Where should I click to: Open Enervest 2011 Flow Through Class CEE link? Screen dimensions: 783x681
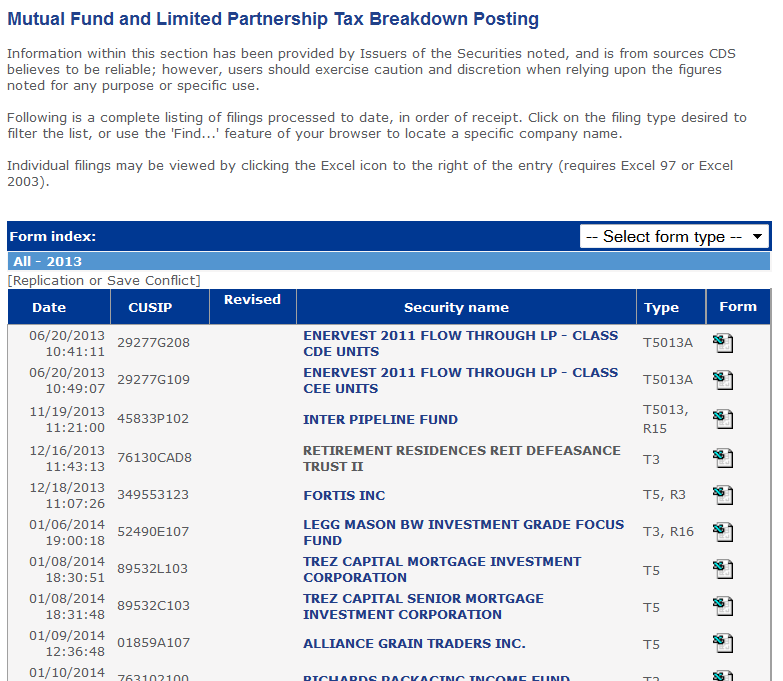(x=460, y=380)
